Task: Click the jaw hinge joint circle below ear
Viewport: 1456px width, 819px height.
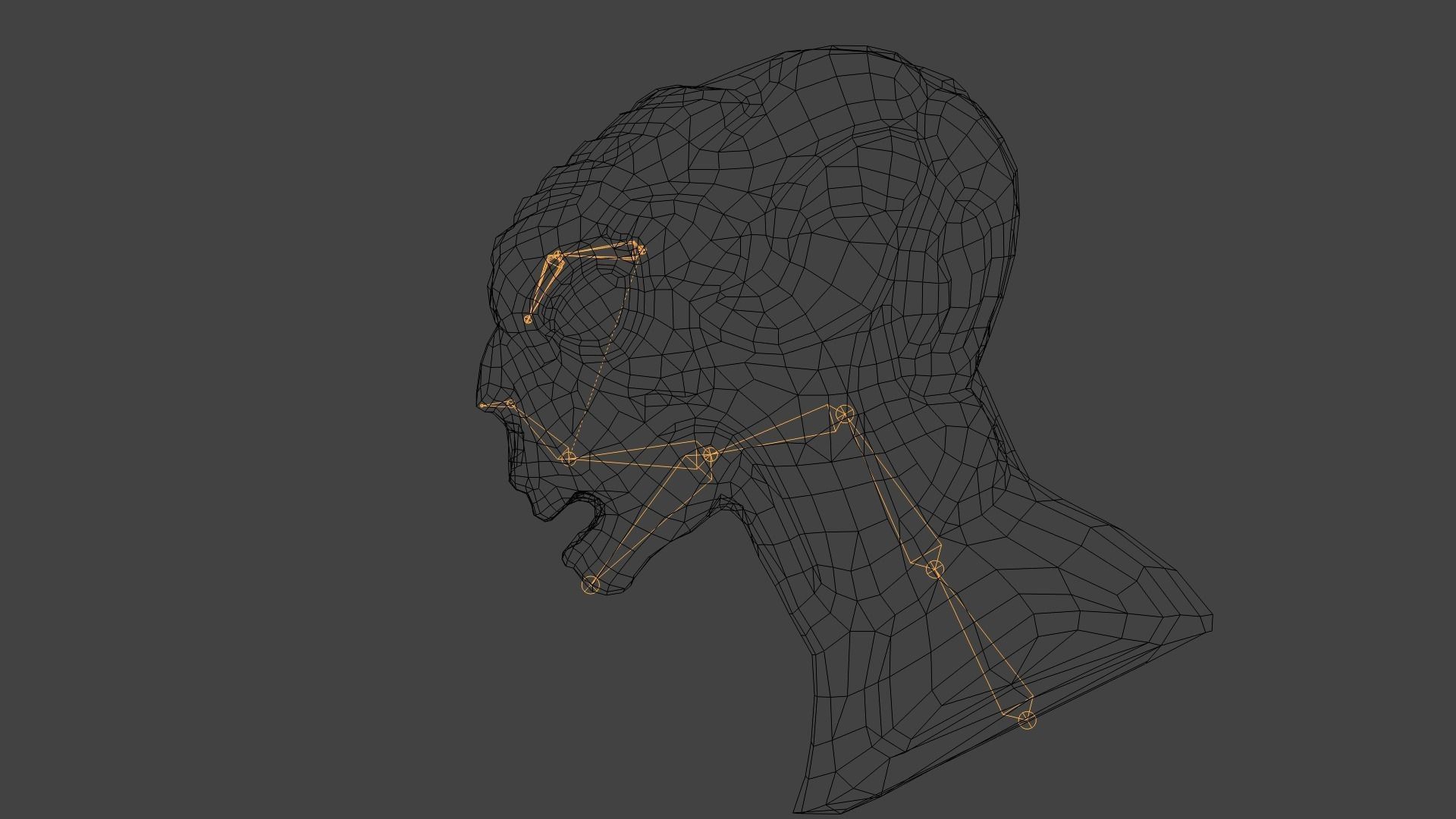Action: (x=709, y=455)
